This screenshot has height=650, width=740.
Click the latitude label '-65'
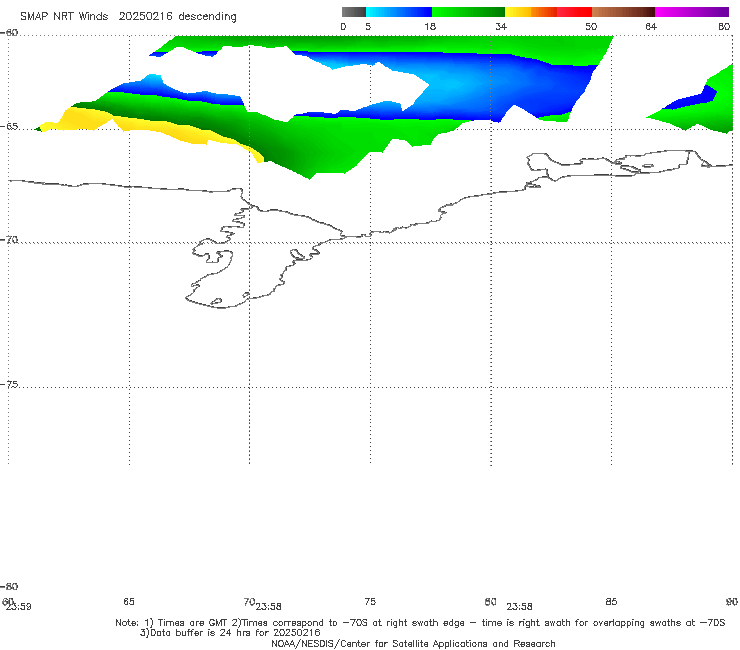9,127
